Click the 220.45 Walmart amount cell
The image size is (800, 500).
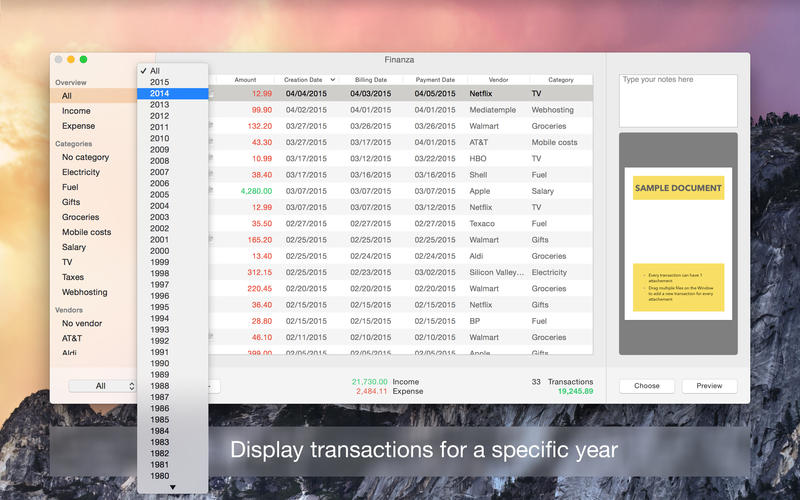coord(260,289)
